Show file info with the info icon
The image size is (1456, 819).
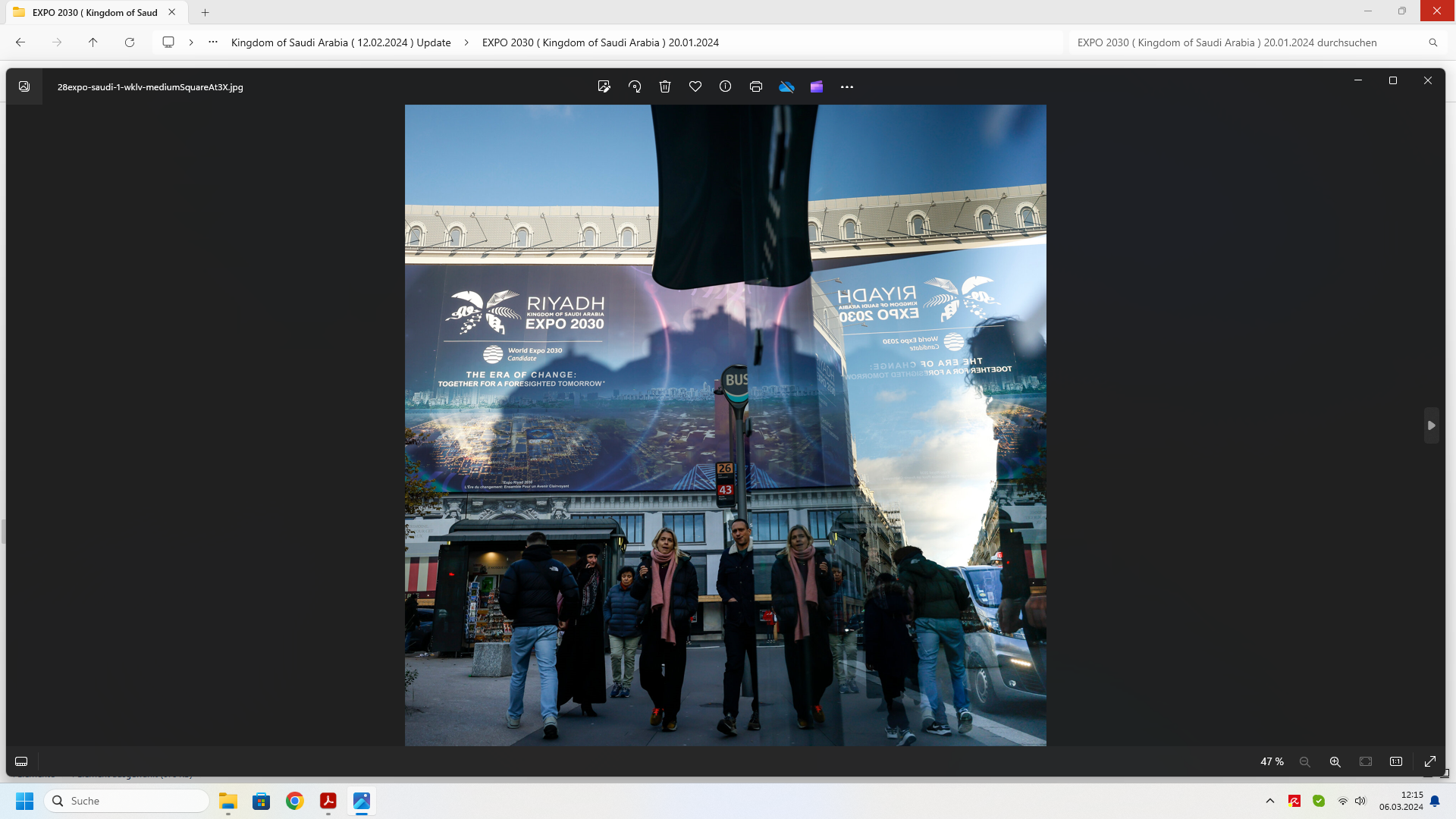(x=726, y=86)
